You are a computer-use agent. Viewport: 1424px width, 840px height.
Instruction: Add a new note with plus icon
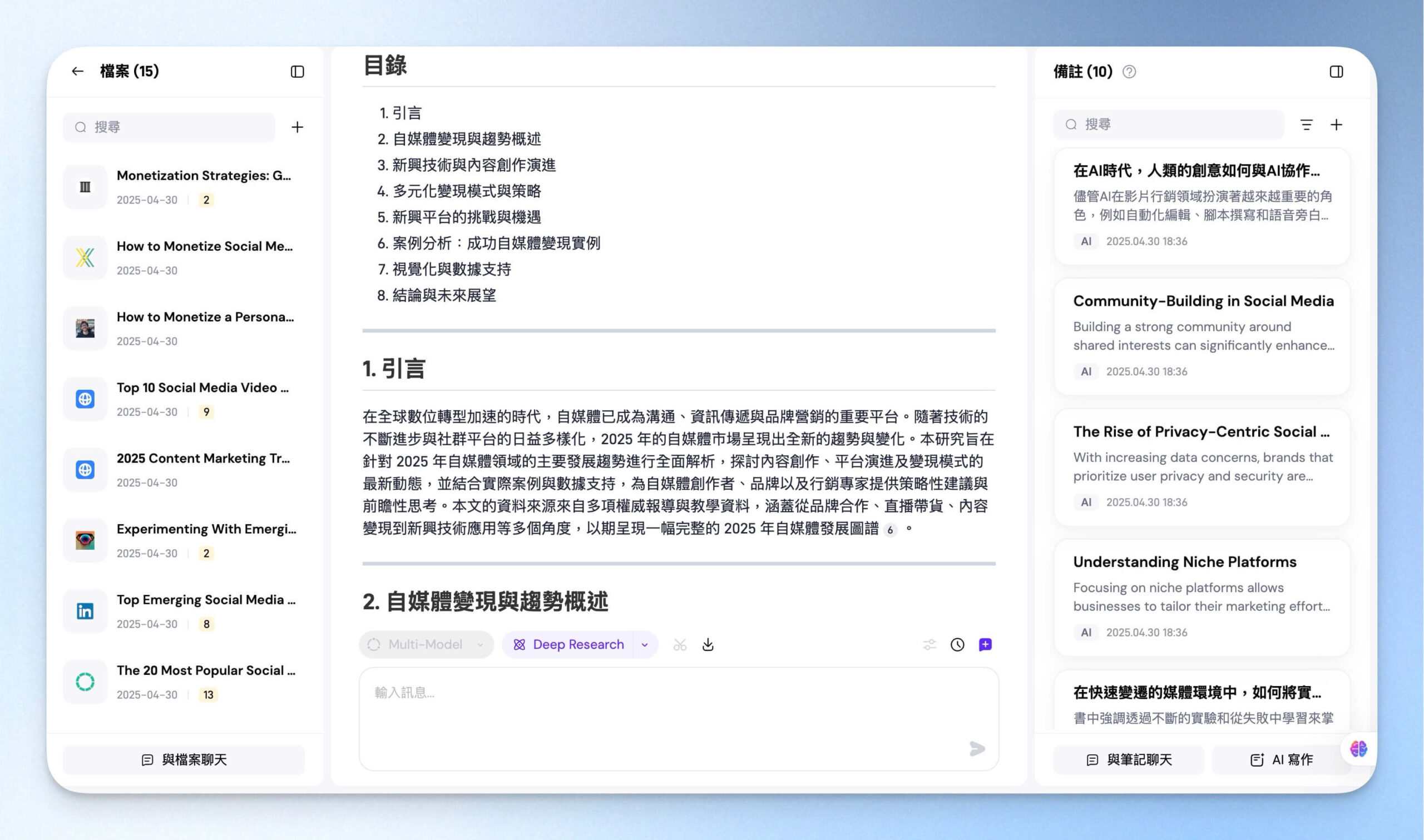coord(1336,125)
